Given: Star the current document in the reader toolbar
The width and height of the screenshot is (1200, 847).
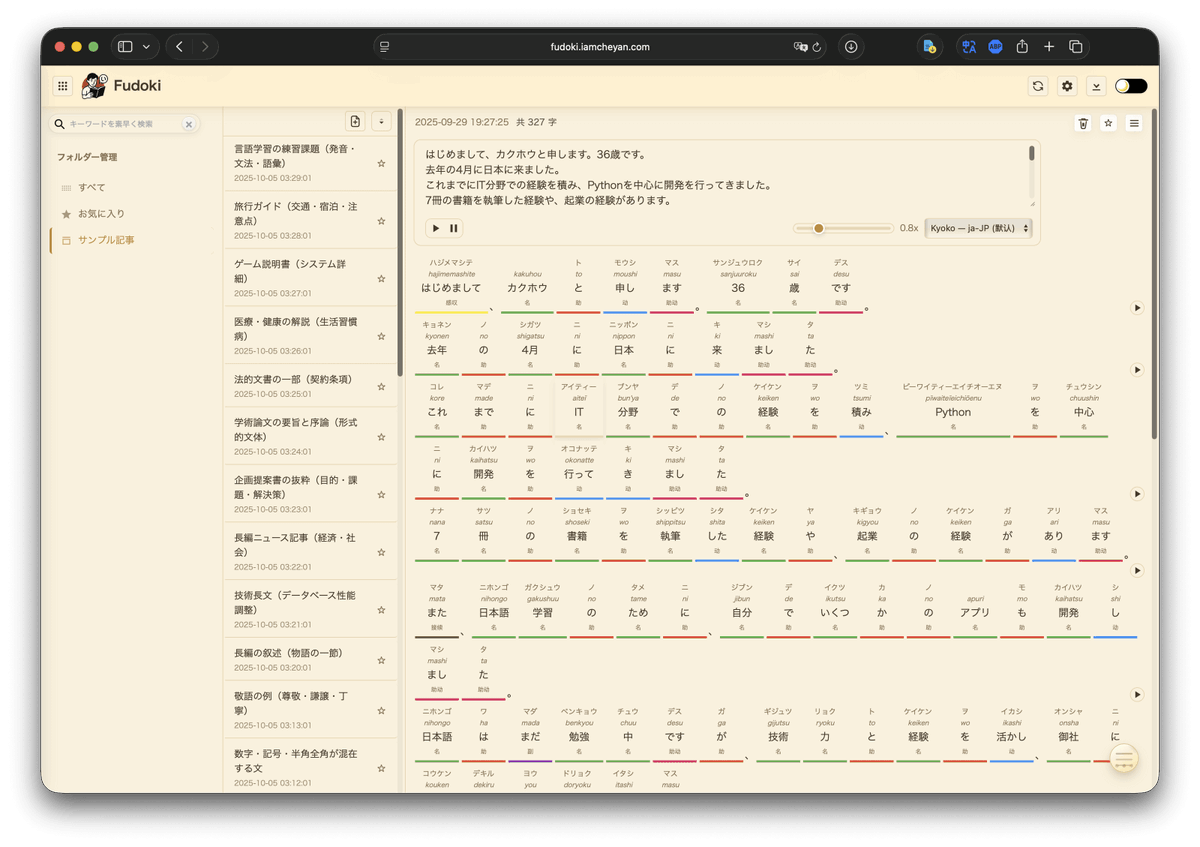Looking at the screenshot, I should click(1108, 123).
